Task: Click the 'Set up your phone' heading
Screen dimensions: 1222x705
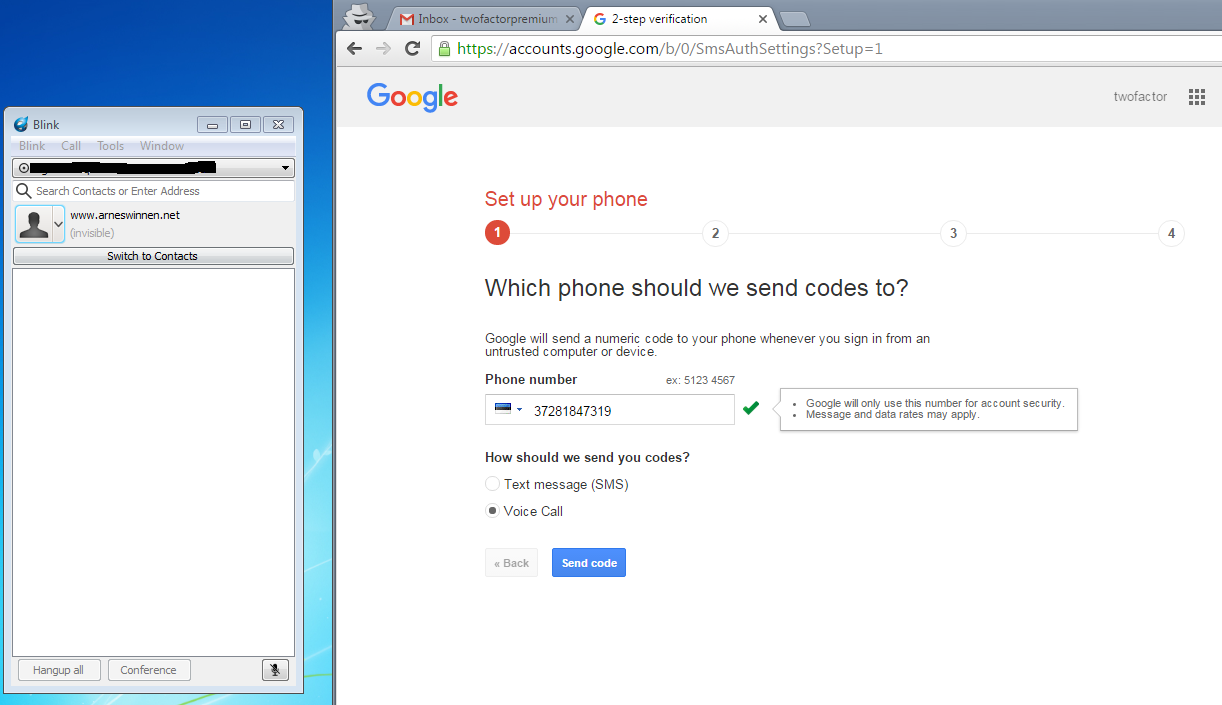Action: pyautogui.click(x=566, y=199)
